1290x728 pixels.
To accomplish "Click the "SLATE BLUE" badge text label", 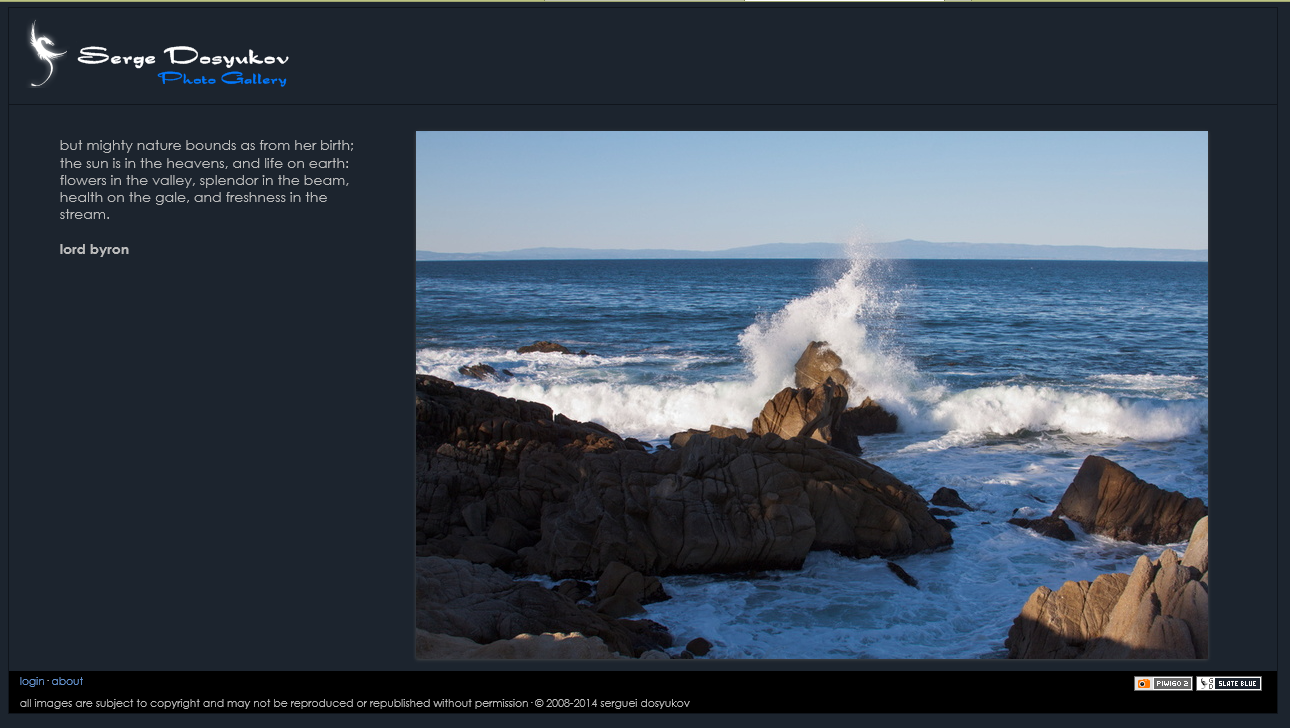I will 1238,684.
